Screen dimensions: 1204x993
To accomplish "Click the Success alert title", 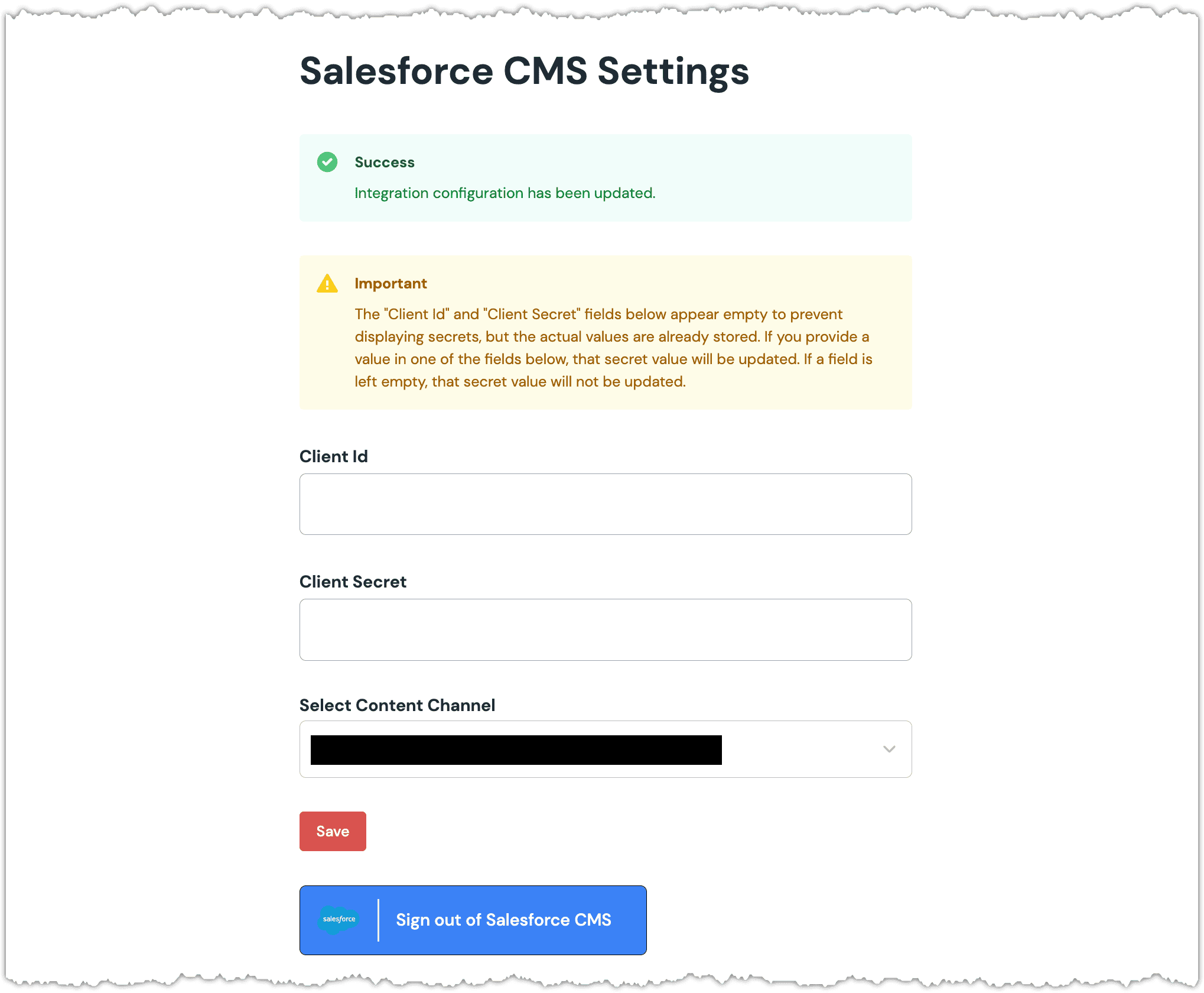I will 385,163.
